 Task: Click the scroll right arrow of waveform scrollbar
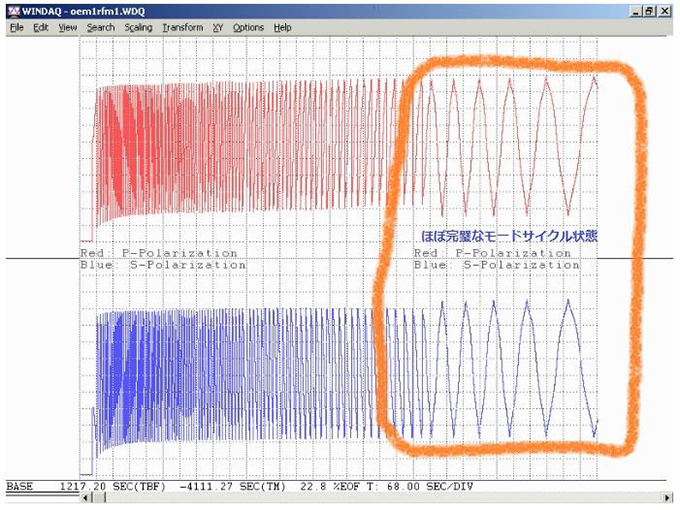(x=667, y=497)
